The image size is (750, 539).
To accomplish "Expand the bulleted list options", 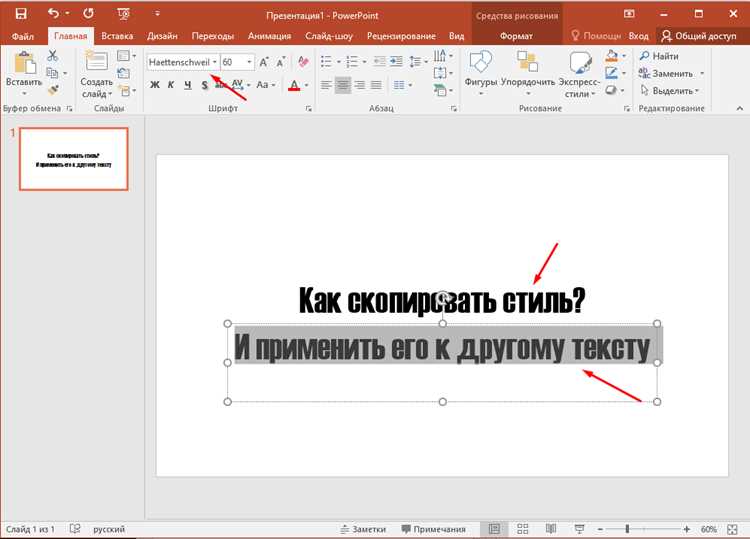I will click(x=339, y=62).
